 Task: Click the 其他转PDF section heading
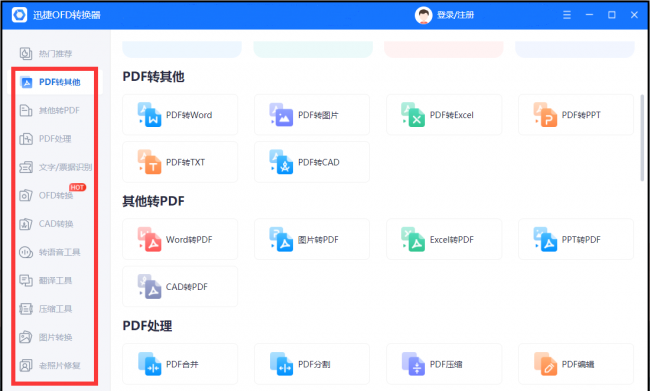point(153,201)
